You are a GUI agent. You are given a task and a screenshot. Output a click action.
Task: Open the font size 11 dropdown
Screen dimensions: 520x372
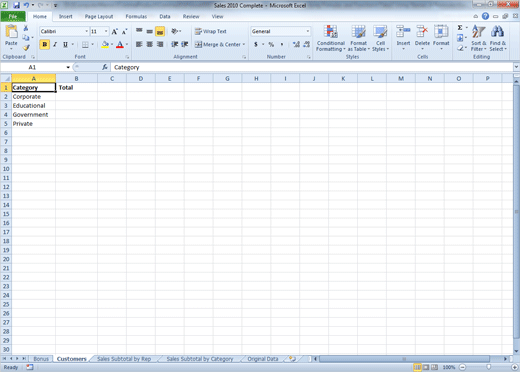click(106, 31)
